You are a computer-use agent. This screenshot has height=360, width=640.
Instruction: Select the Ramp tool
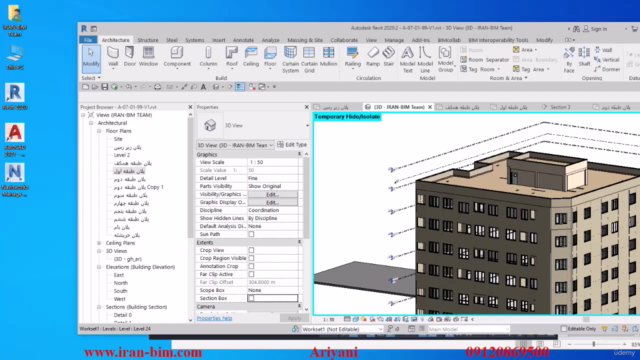[x=373, y=56]
